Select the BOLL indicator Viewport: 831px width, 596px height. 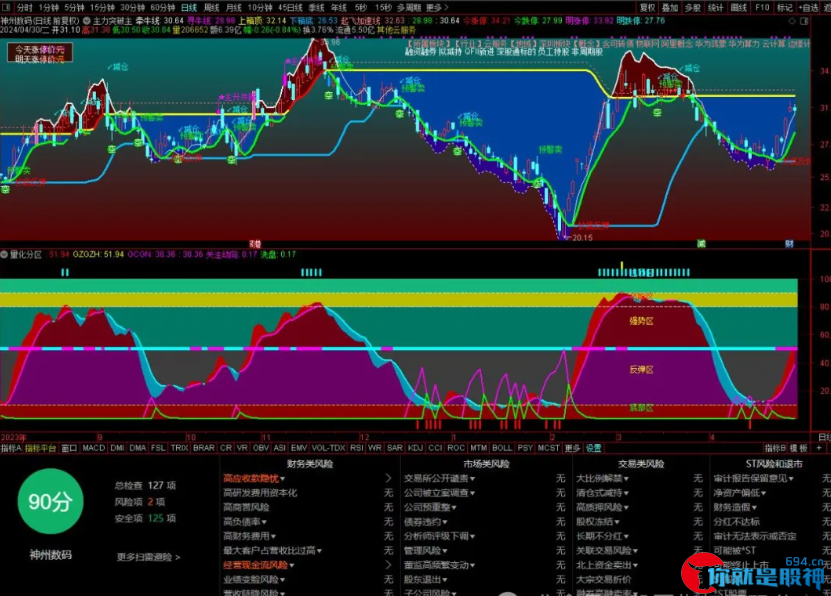[x=502, y=448]
